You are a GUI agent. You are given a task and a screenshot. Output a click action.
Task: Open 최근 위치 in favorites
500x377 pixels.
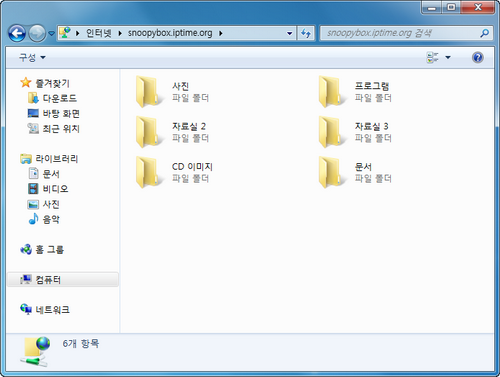pyautogui.click(x=61, y=128)
